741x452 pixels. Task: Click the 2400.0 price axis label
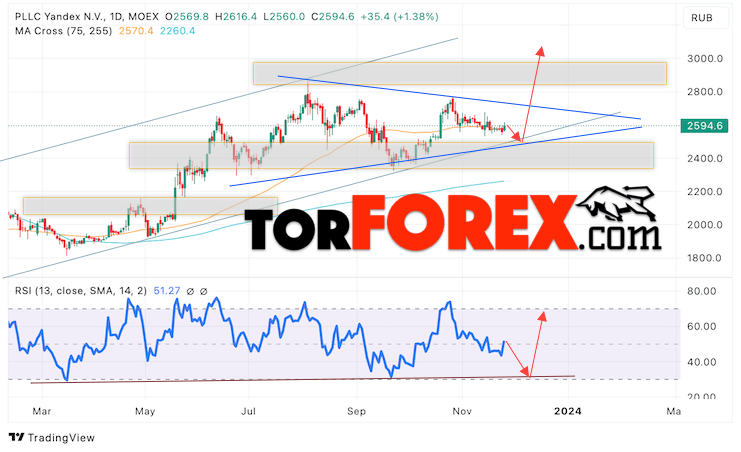point(705,158)
